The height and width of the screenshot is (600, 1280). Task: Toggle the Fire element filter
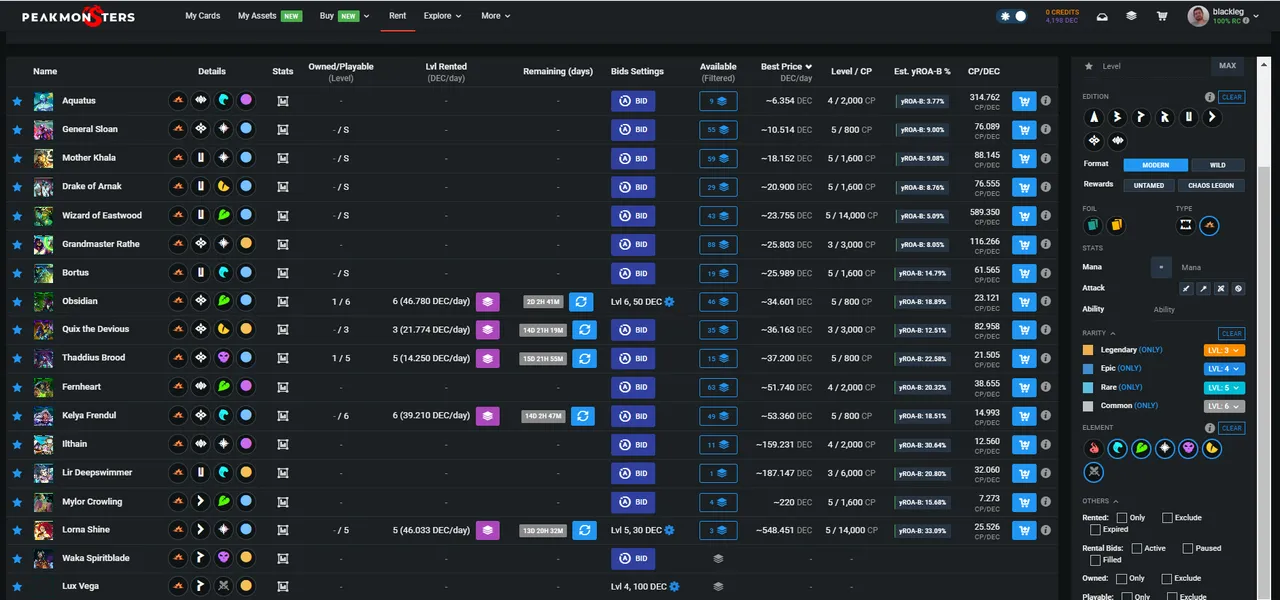(1094, 449)
